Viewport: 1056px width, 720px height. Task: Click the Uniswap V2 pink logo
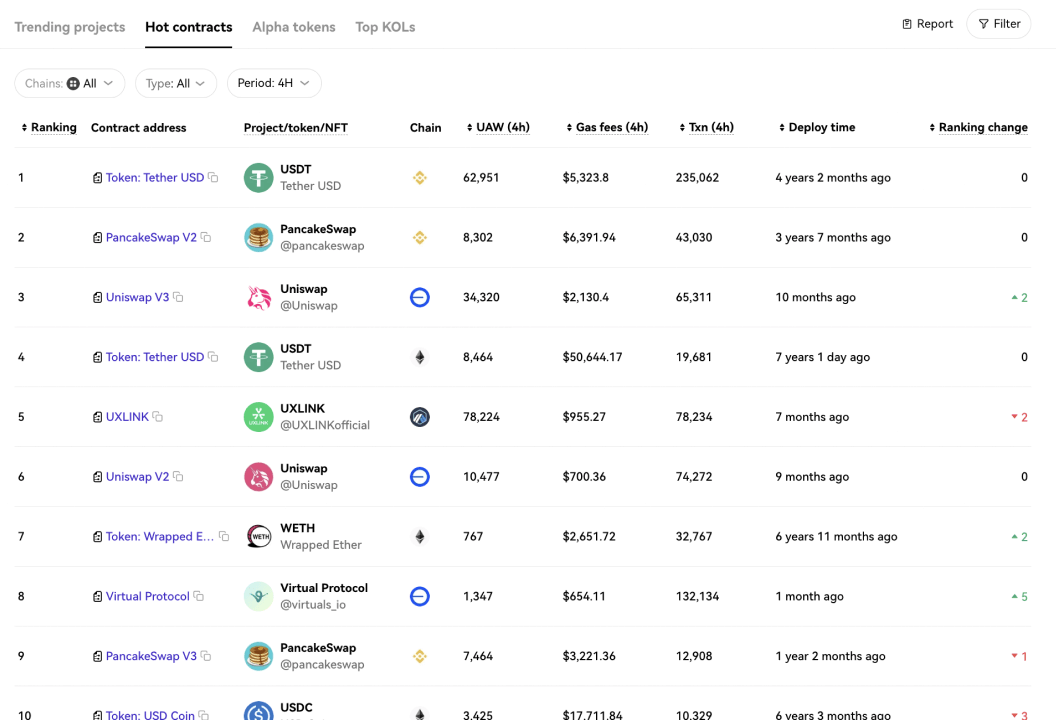(x=259, y=477)
